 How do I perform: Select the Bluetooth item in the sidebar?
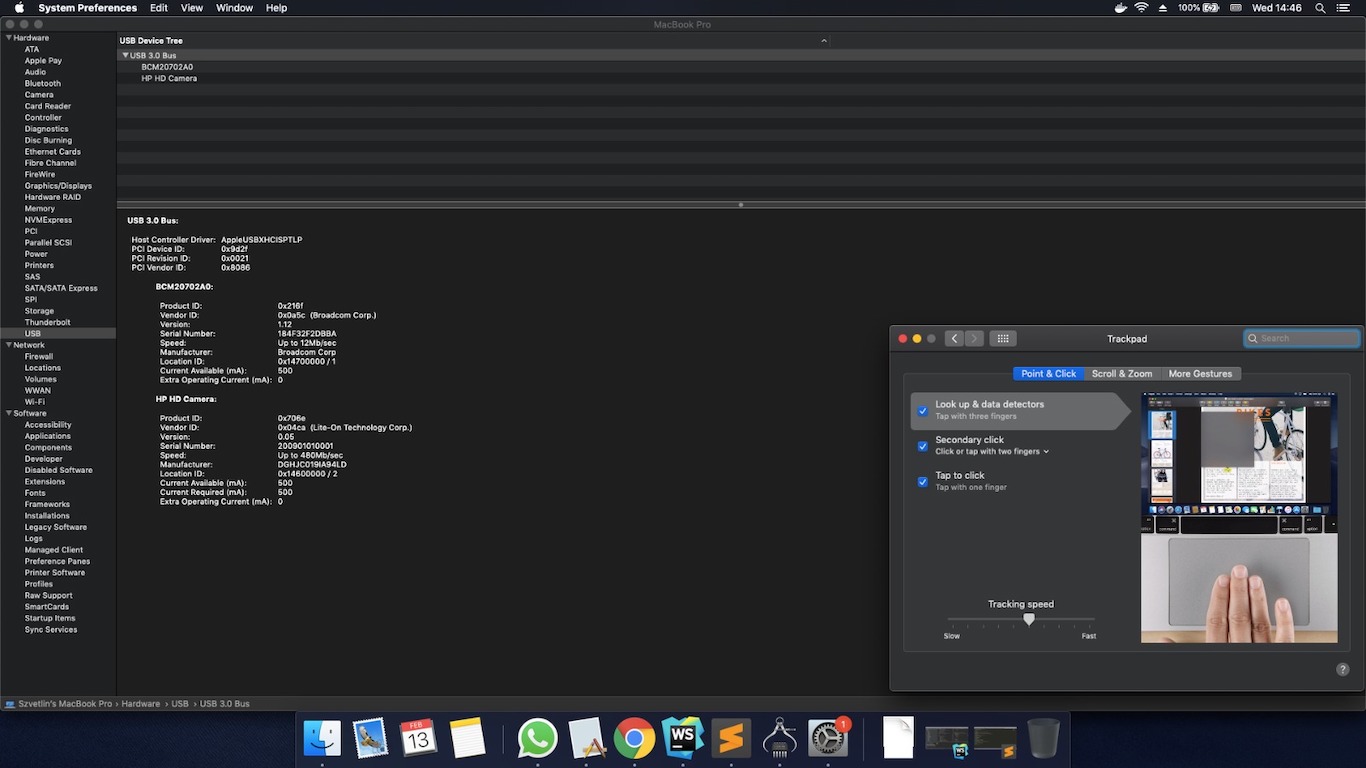[43, 84]
